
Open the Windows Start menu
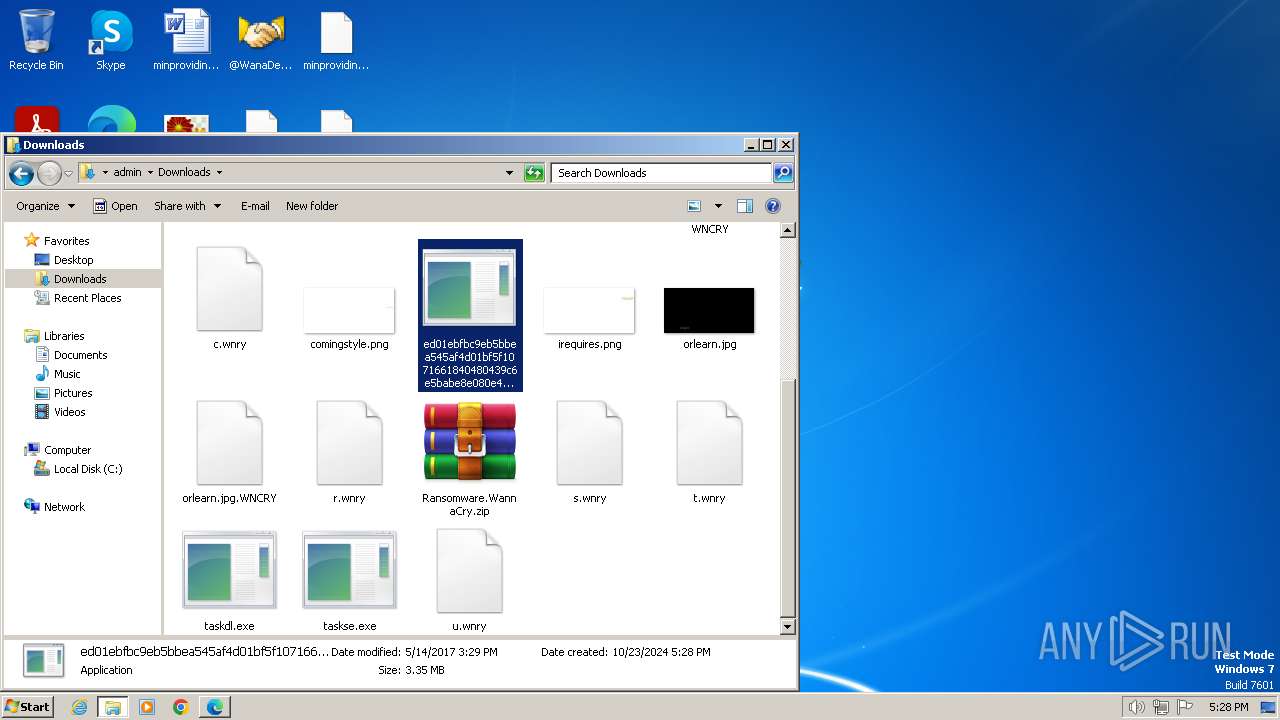click(x=27, y=706)
